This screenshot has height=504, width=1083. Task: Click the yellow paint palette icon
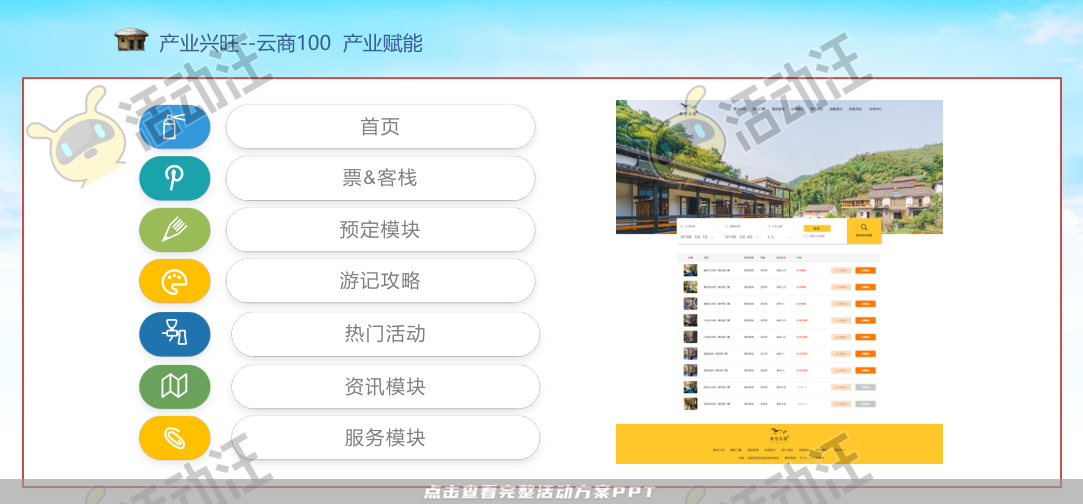tap(174, 281)
